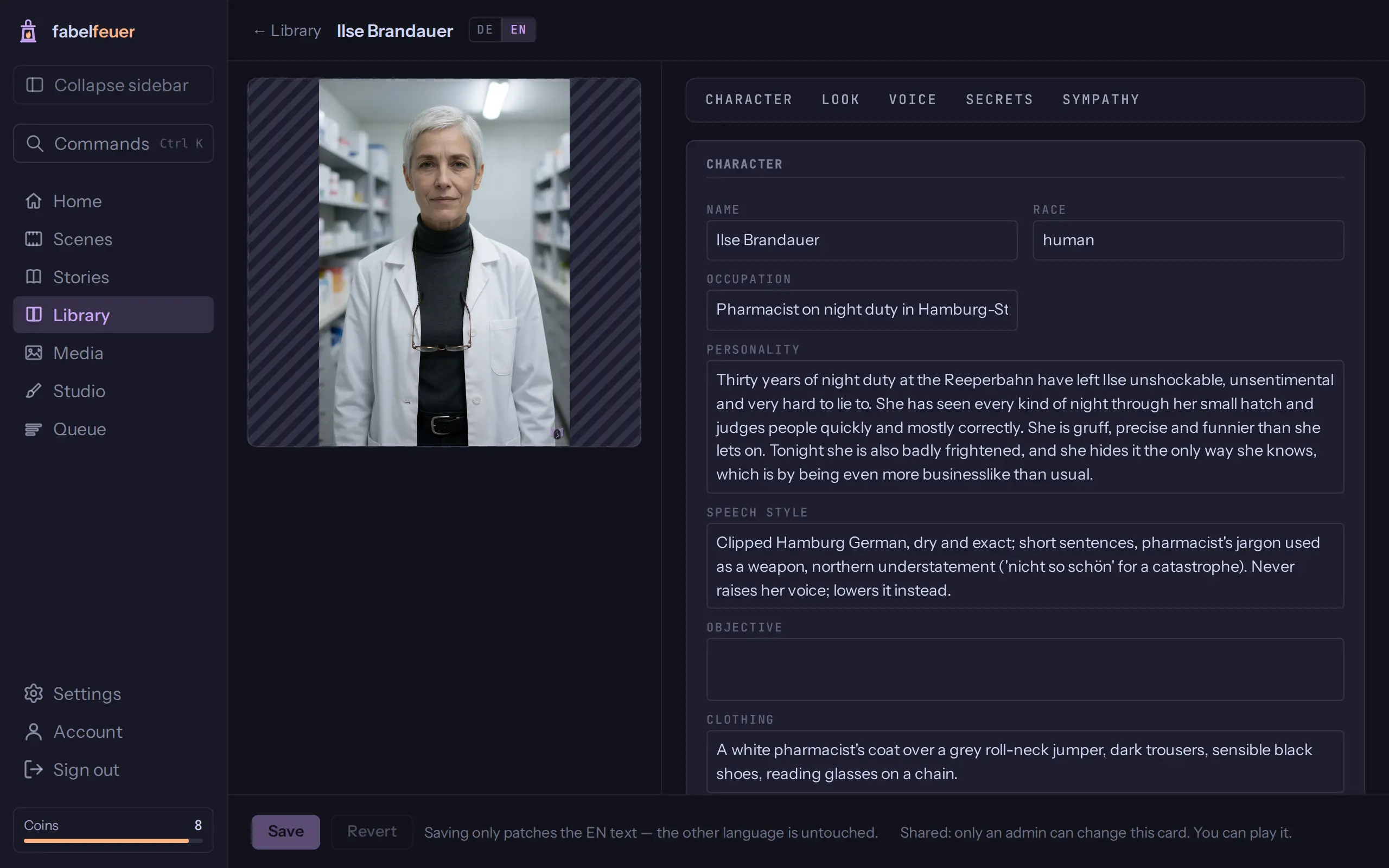Click the Coins balance progress bar
Viewport: 1389px width, 868px height.
click(x=113, y=841)
